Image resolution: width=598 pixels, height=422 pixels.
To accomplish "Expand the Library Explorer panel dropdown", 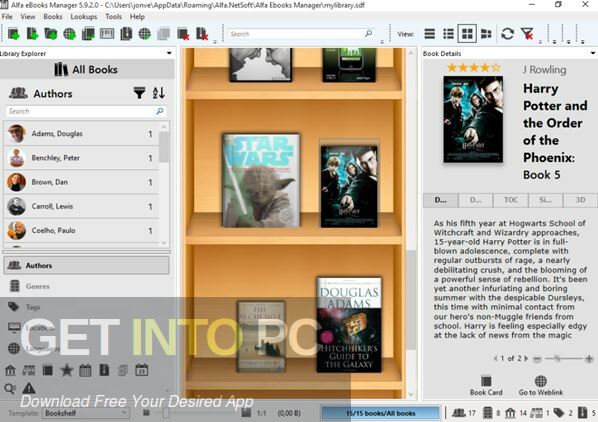I will (x=169, y=53).
